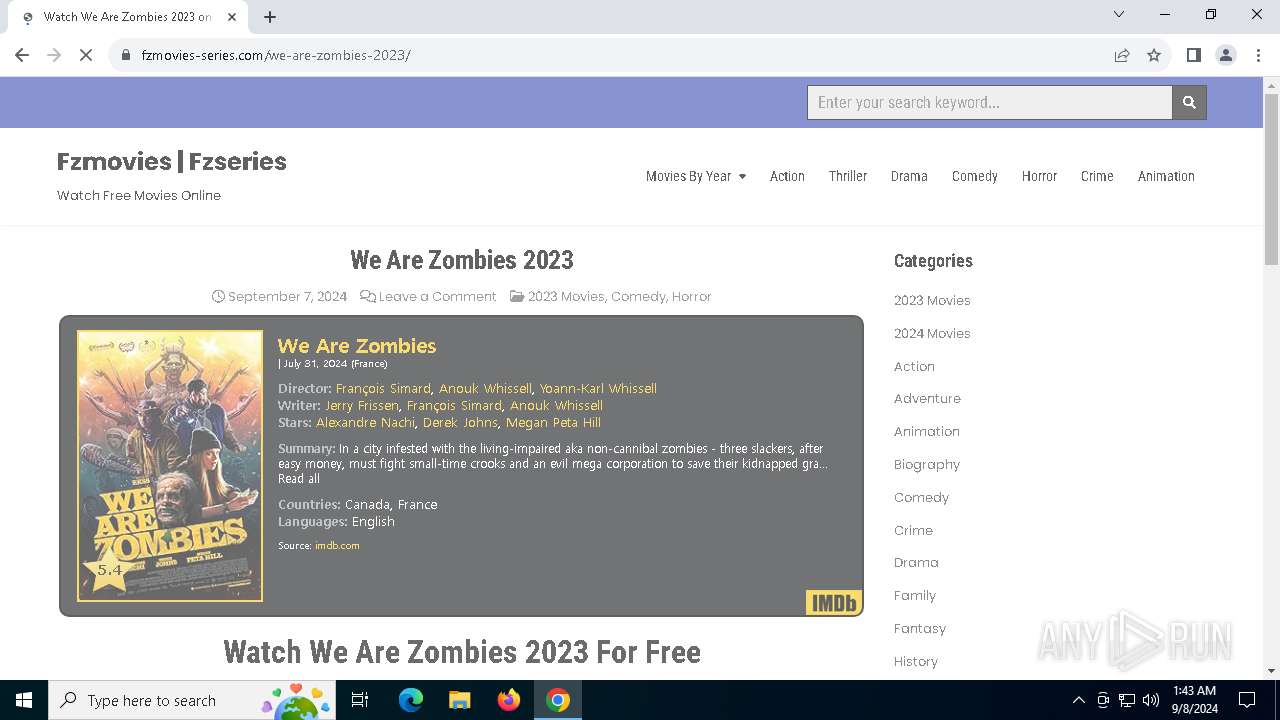1280x720 pixels.
Task: Open Chrome side panel
Action: click(x=1193, y=55)
